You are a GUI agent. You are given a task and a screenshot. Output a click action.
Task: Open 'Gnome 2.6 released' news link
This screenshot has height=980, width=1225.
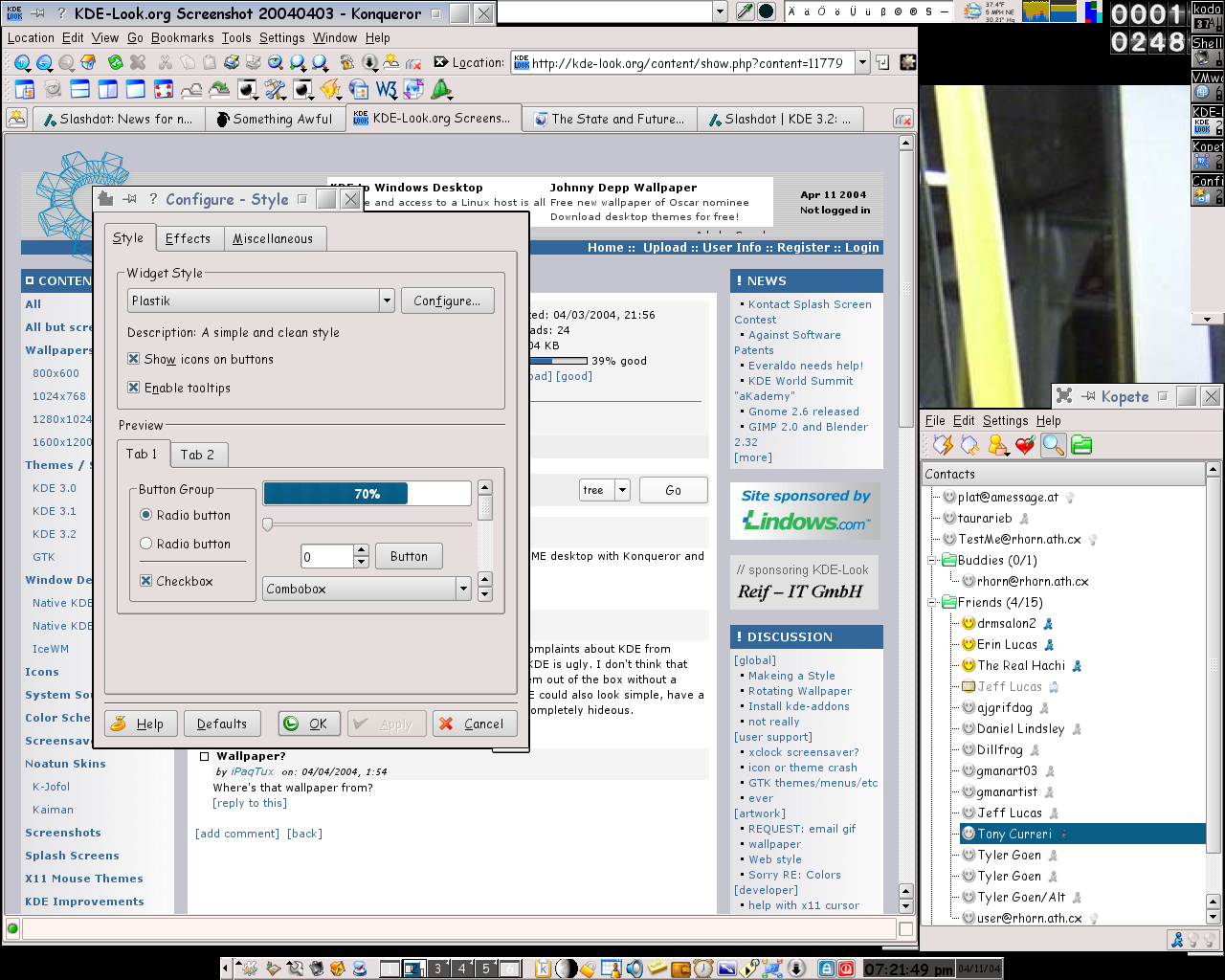coord(804,412)
